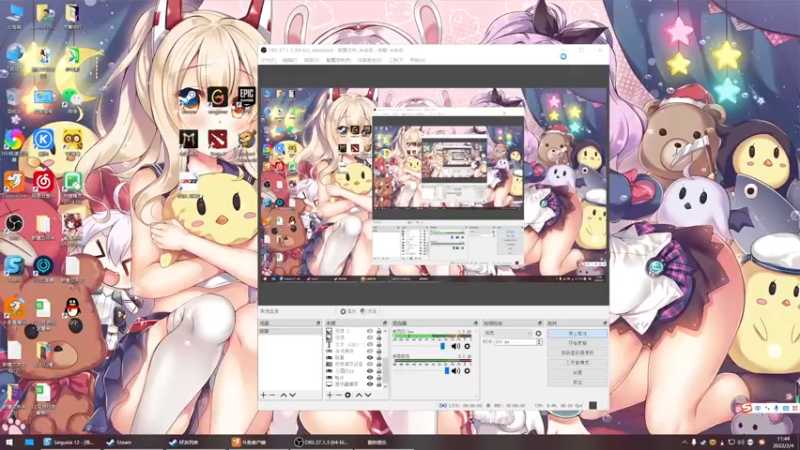
Task: Mute the Mic/Aux speaker icon
Action: [x=456, y=346]
